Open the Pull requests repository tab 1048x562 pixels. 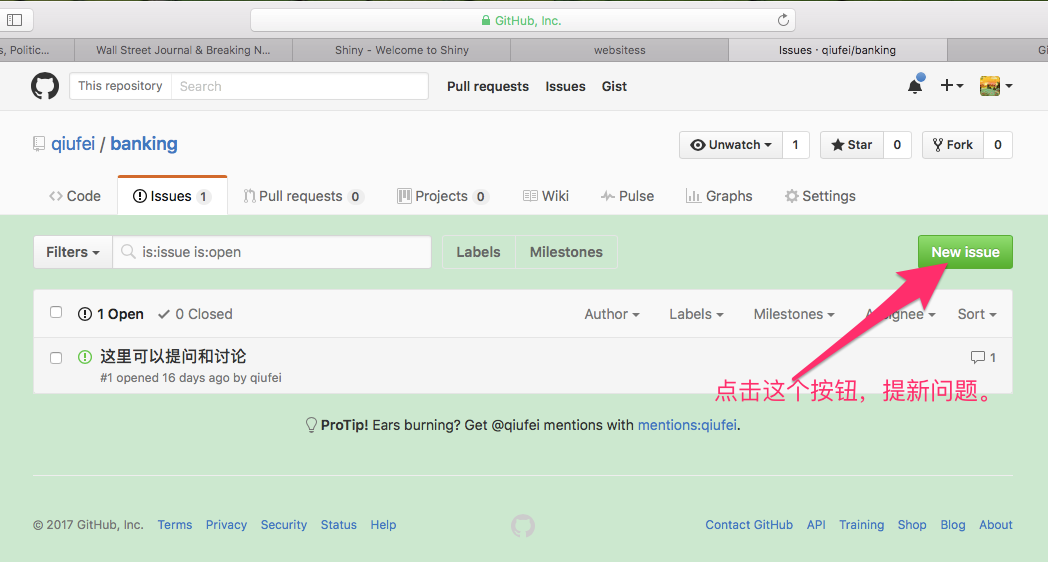(x=303, y=196)
